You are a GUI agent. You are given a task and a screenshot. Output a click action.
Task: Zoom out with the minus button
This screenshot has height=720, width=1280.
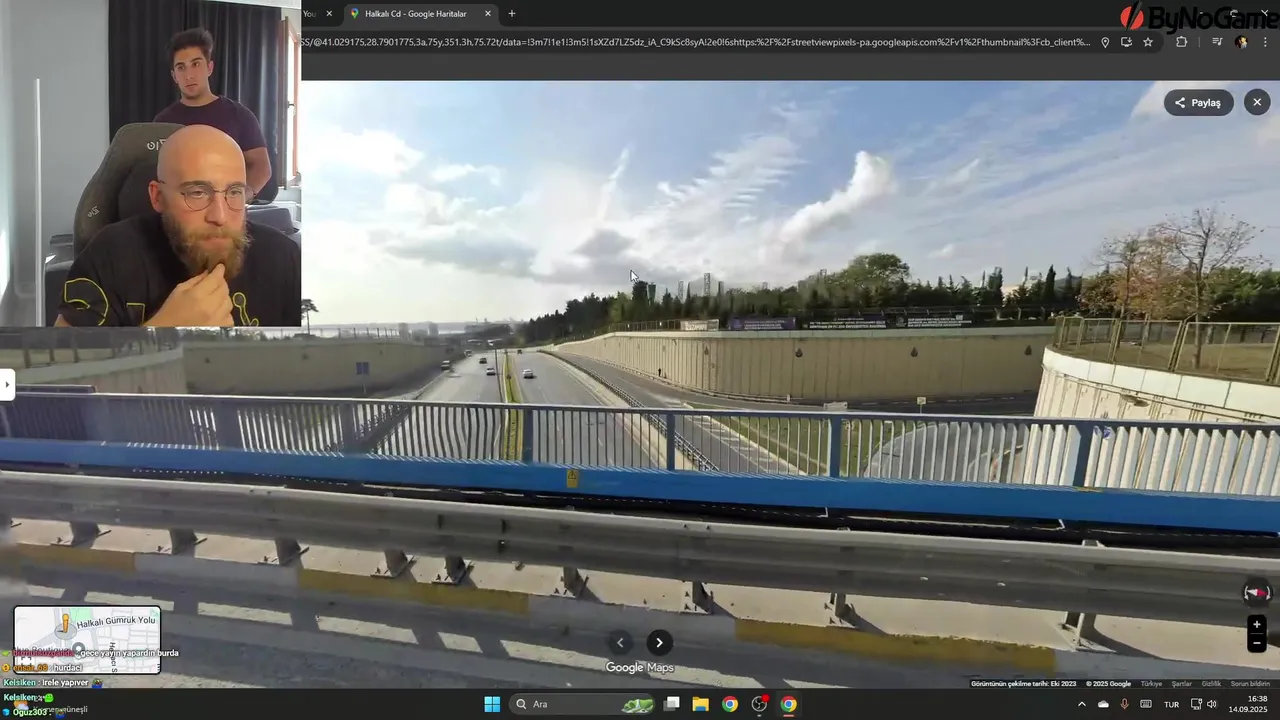pos(1257,643)
